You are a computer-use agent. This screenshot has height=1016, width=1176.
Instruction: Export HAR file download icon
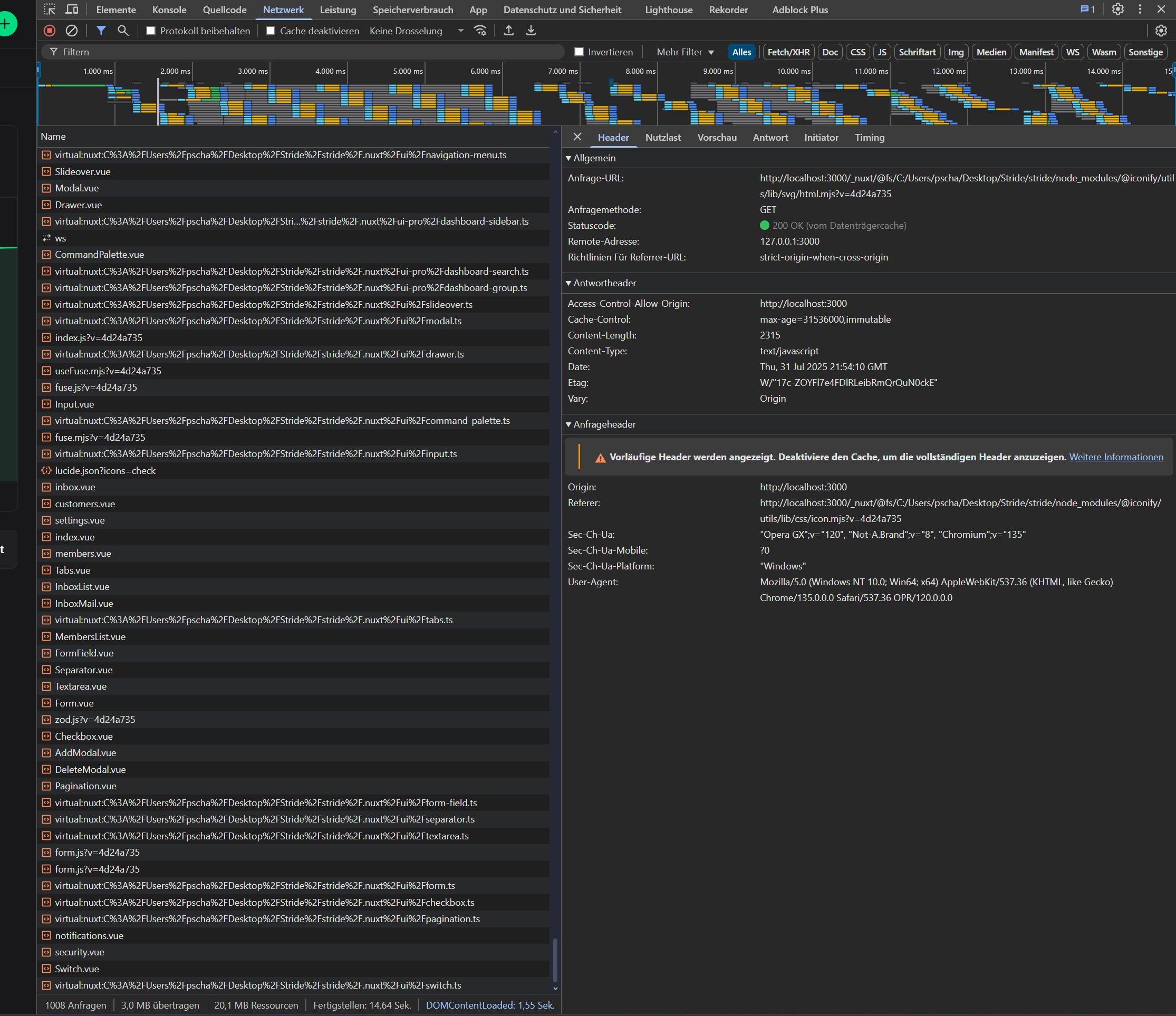point(531,31)
